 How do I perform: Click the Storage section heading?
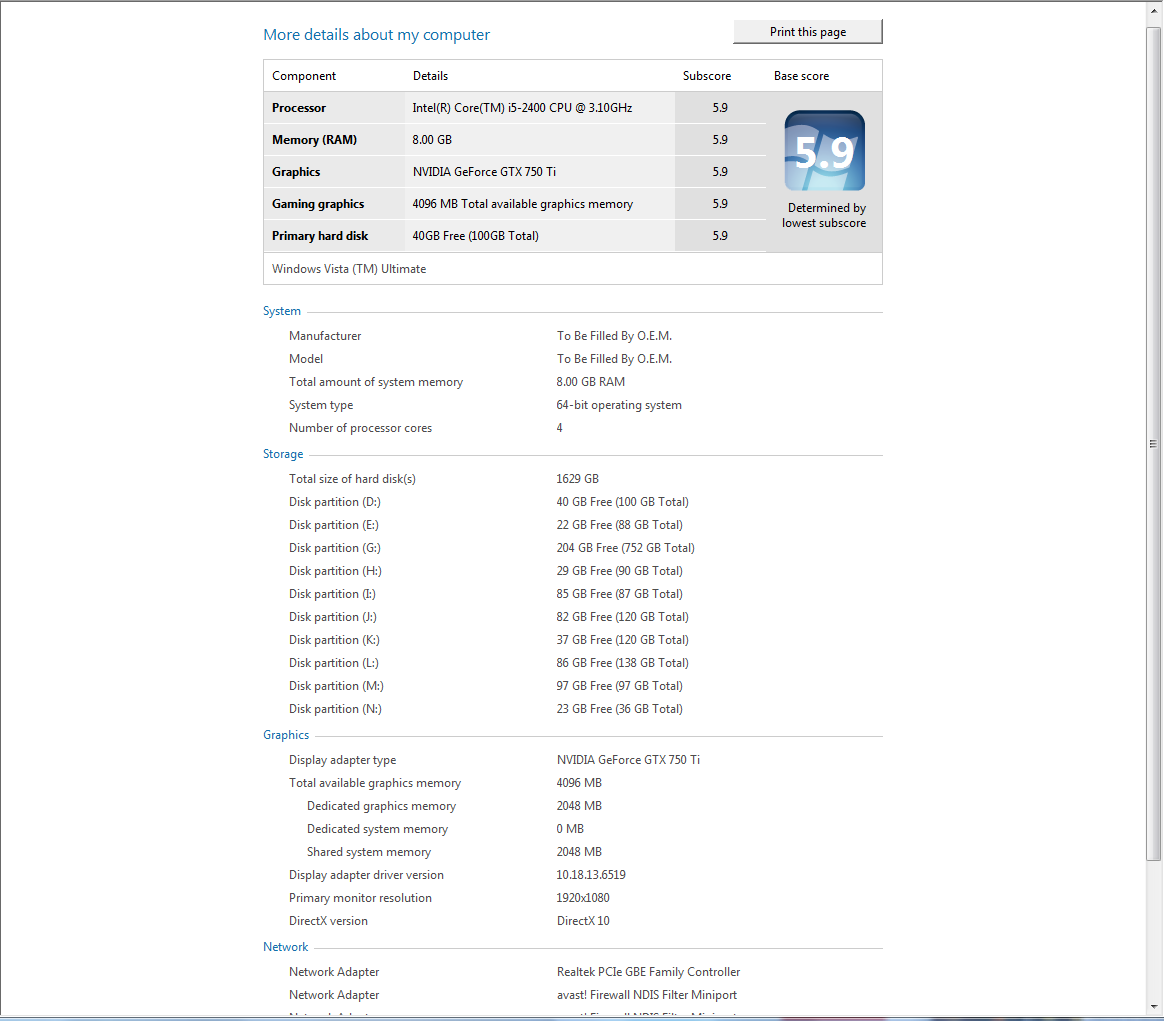click(283, 454)
